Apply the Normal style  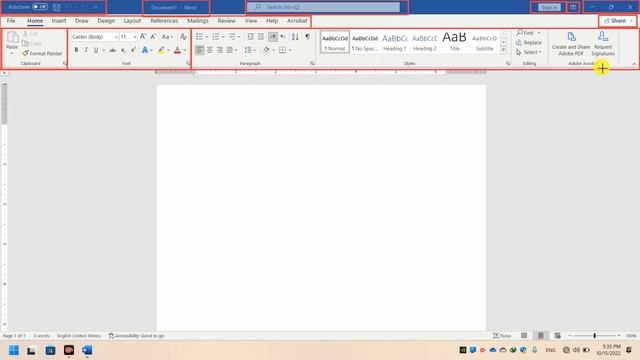coord(335,42)
